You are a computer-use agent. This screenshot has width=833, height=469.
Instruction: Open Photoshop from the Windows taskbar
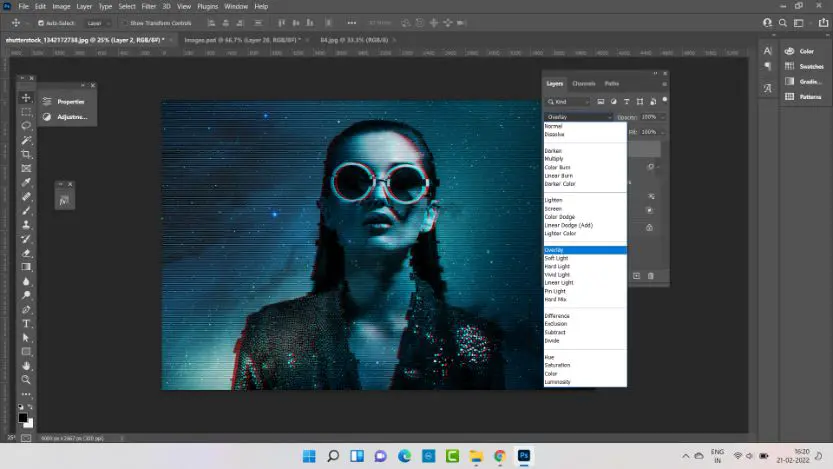point(523,456)
